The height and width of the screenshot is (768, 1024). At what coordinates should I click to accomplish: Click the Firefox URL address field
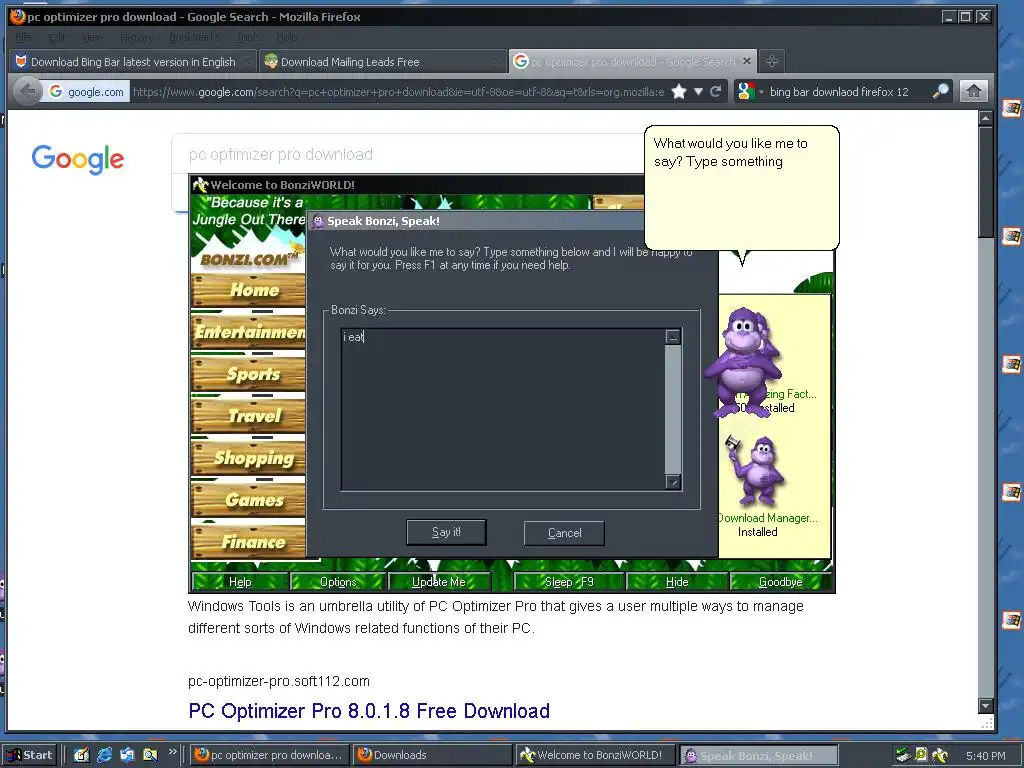tap(398, 91)
